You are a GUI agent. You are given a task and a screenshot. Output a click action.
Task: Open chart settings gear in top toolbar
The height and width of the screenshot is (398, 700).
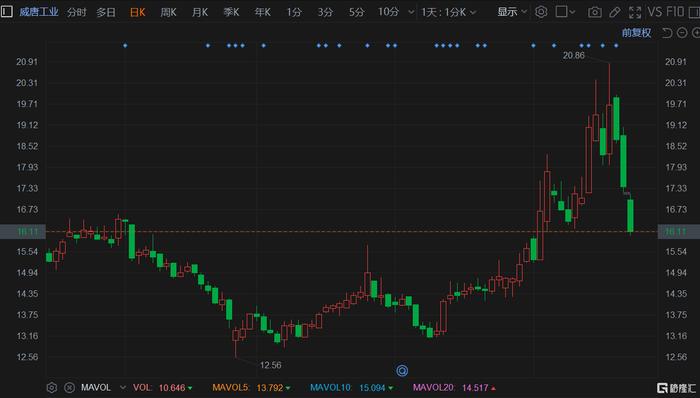pos(541,12)
